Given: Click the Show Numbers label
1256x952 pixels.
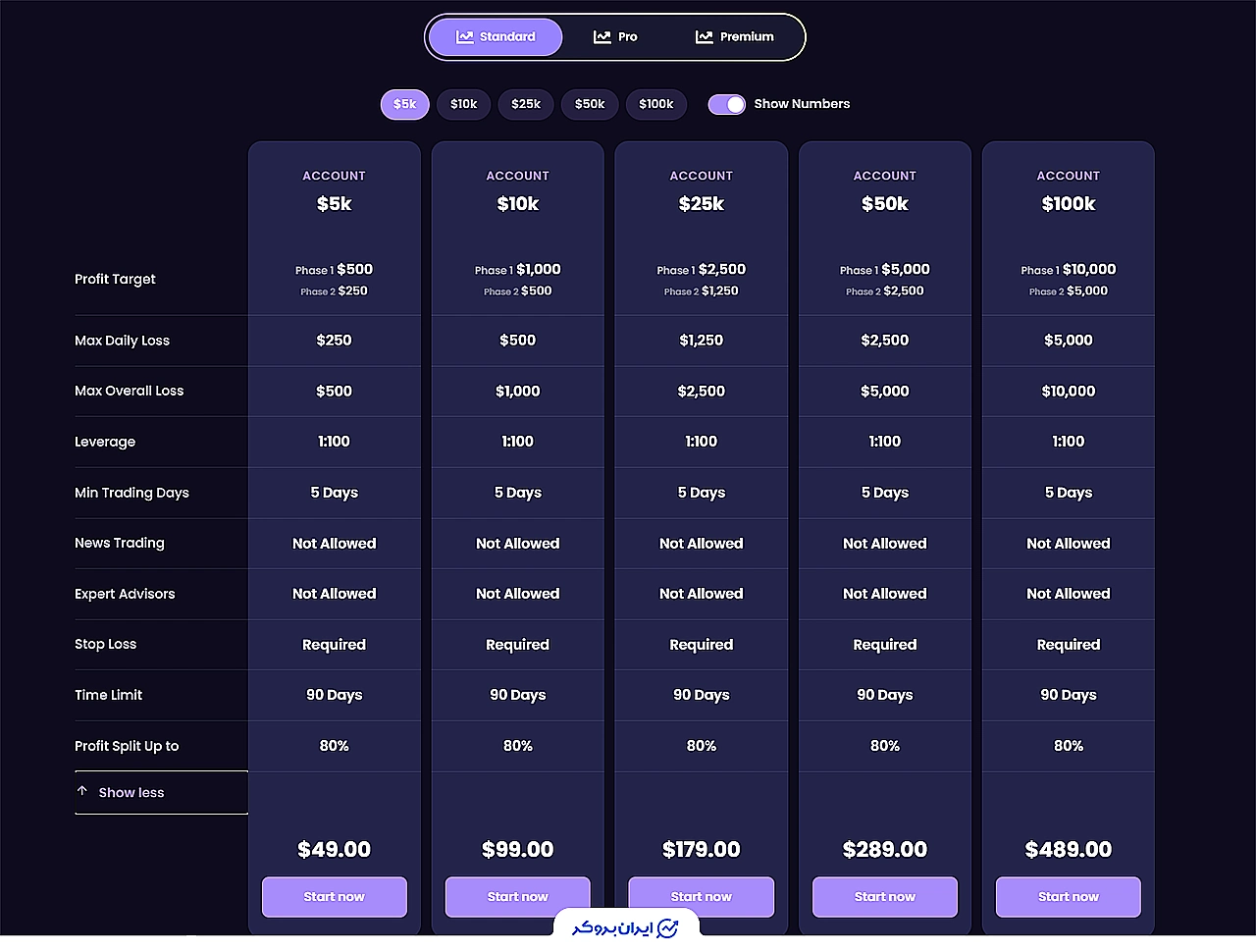Looking at the screenshot, I should coord(802,104).
